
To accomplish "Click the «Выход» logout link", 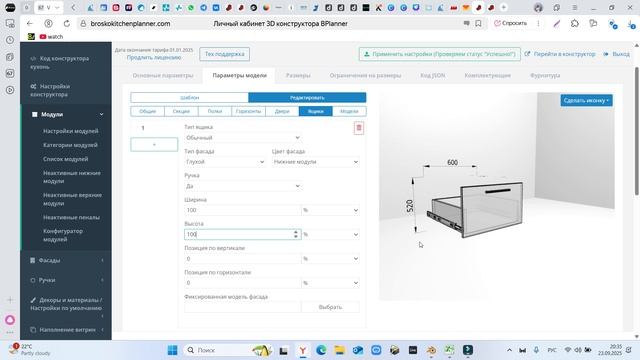I will click(616, 54).
